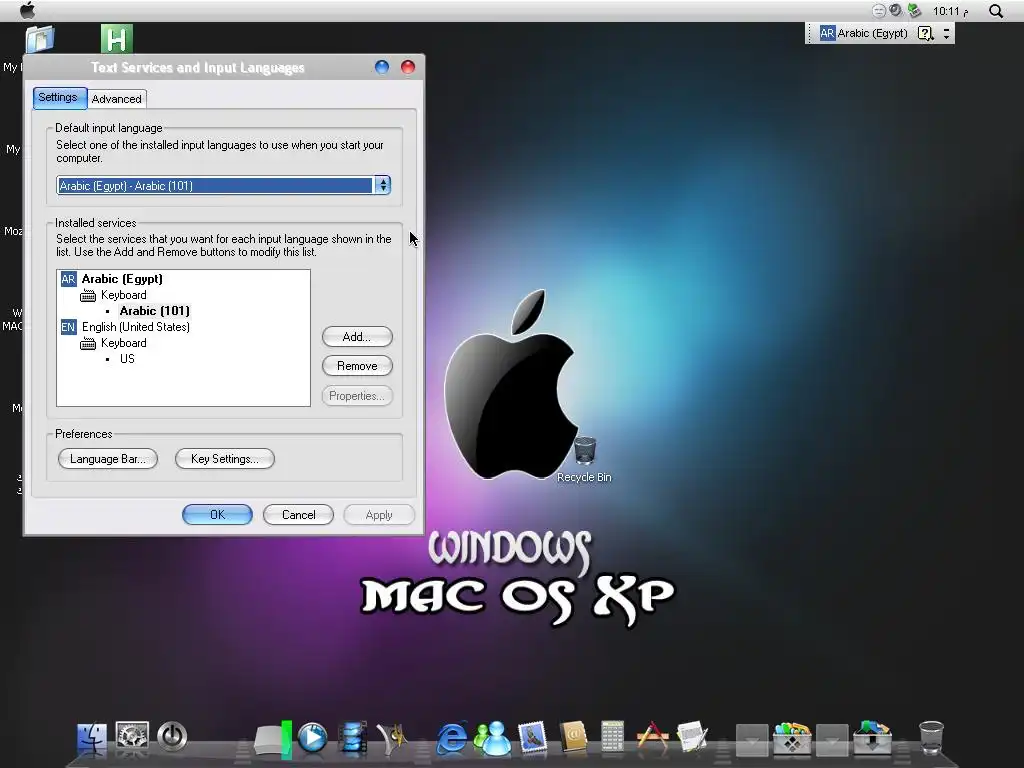Open the language bar Help icon
This screenshot has height=768, width=1024.
pyautogui.click(x=925, y=33)
